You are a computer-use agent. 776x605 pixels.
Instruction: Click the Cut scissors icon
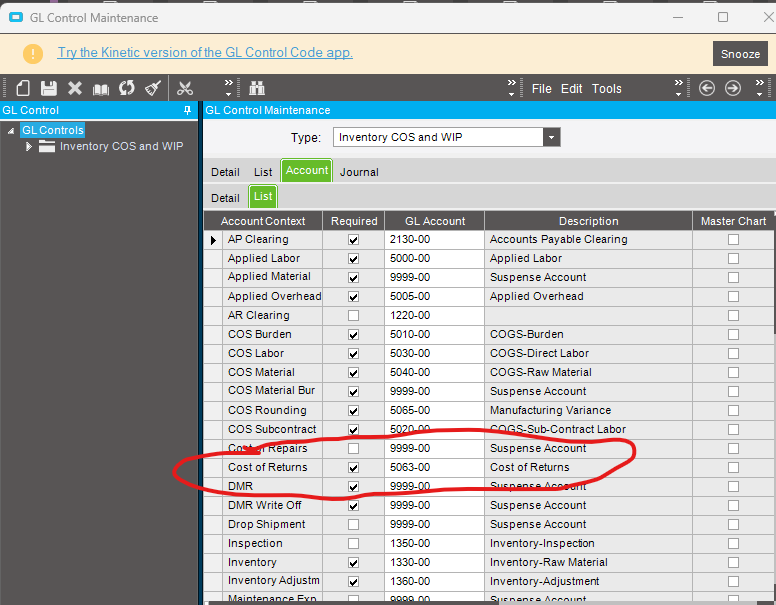click(185, 89)
